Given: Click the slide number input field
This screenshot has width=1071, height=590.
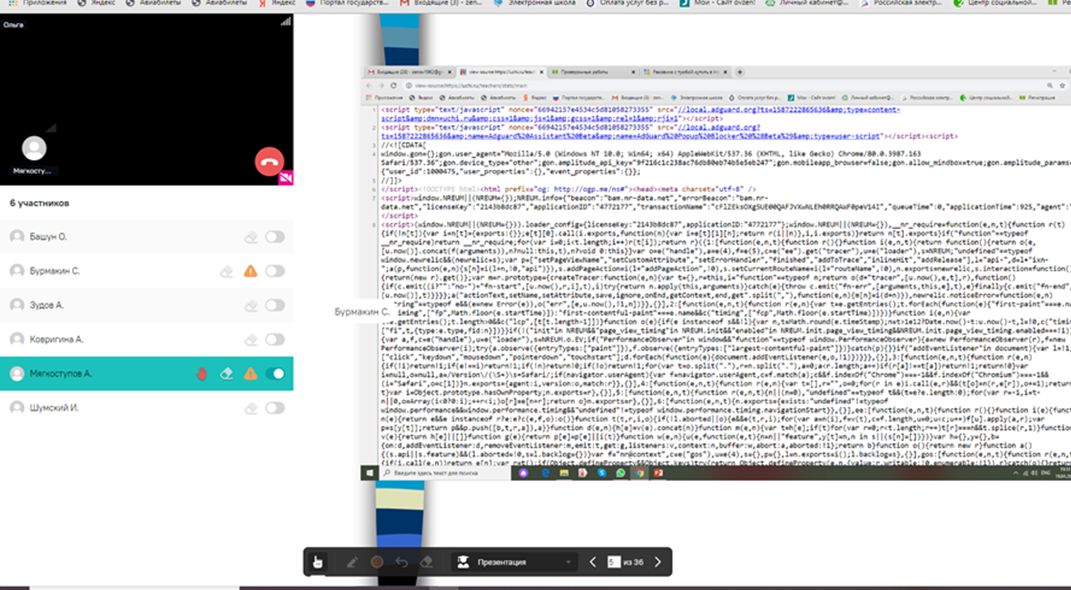Looking at the screenshot, I should [x=613, y=562].
